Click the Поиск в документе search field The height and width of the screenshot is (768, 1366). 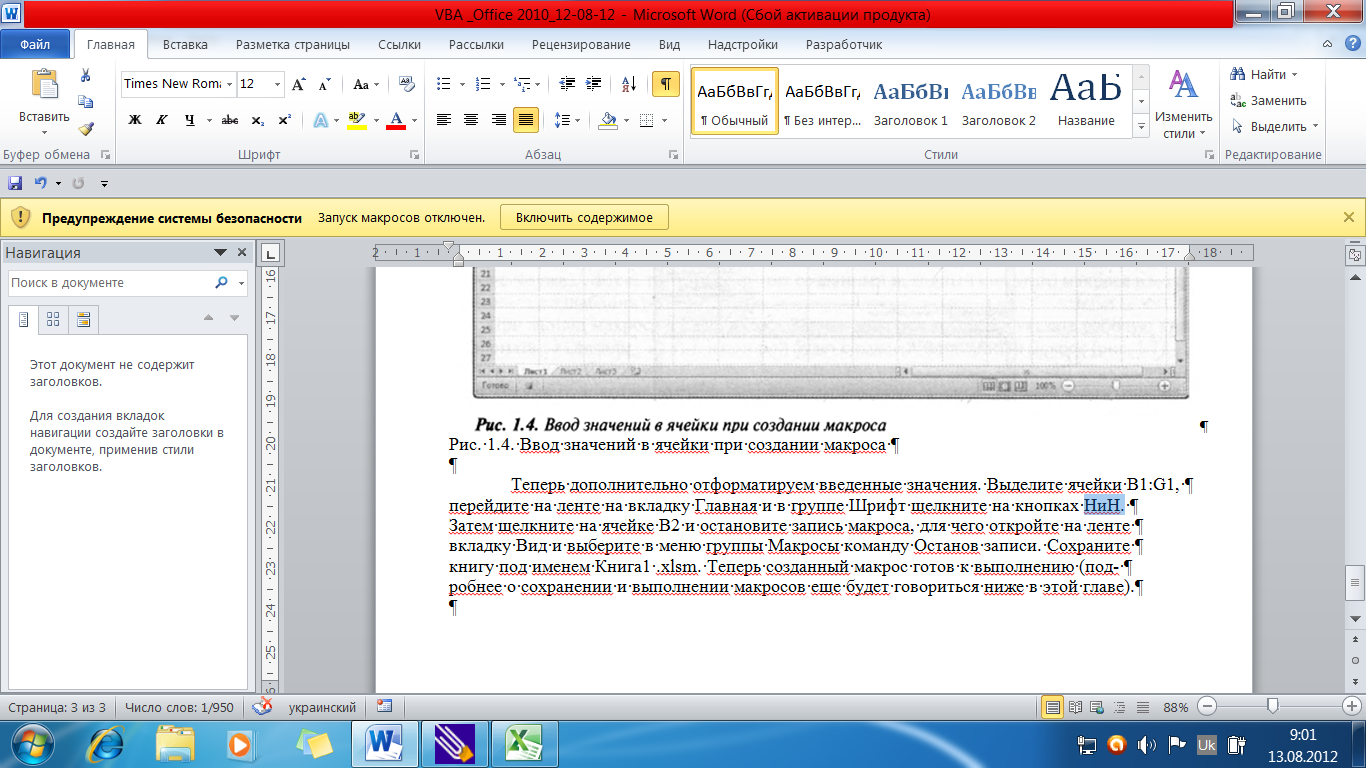point(110,283)
